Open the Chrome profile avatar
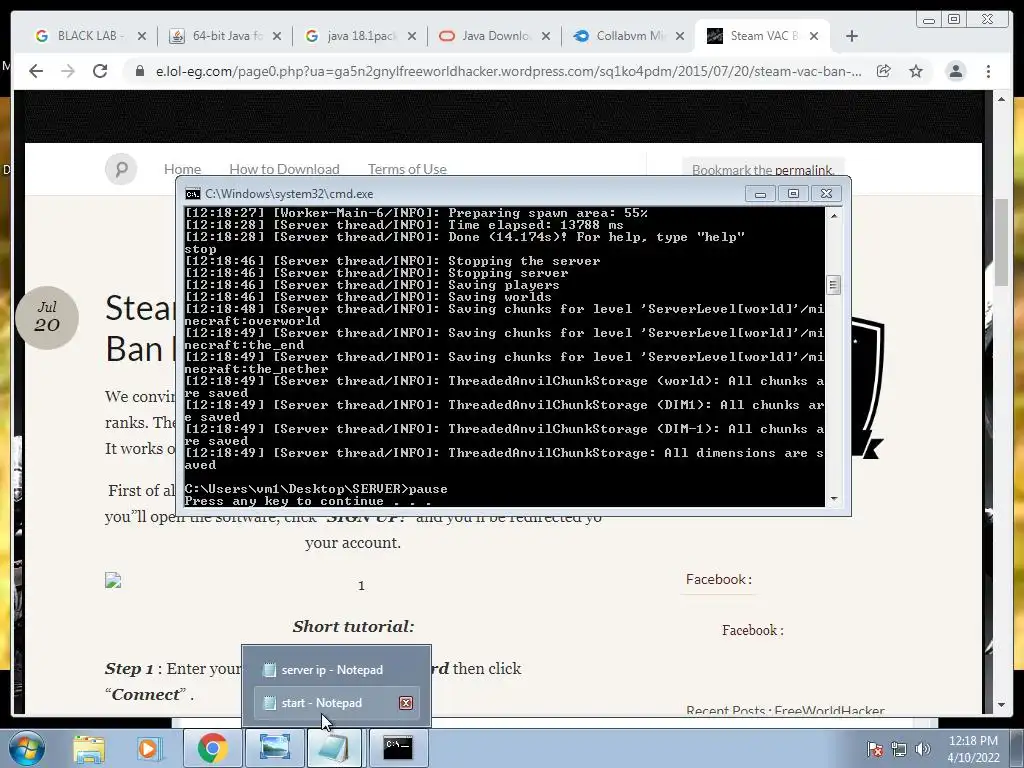 [x=955, y=71]
